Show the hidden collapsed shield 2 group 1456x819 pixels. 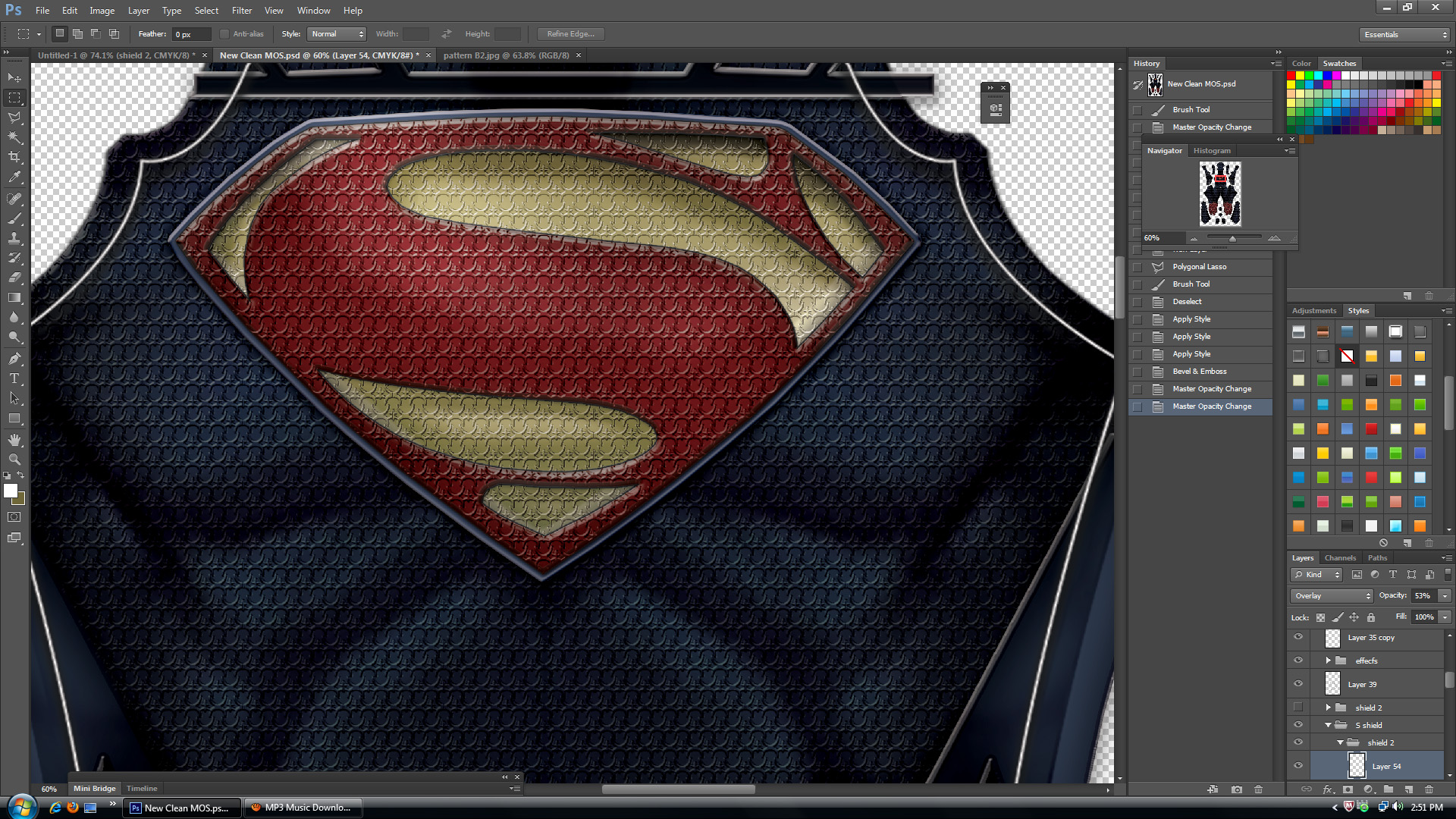point(1298,708)
